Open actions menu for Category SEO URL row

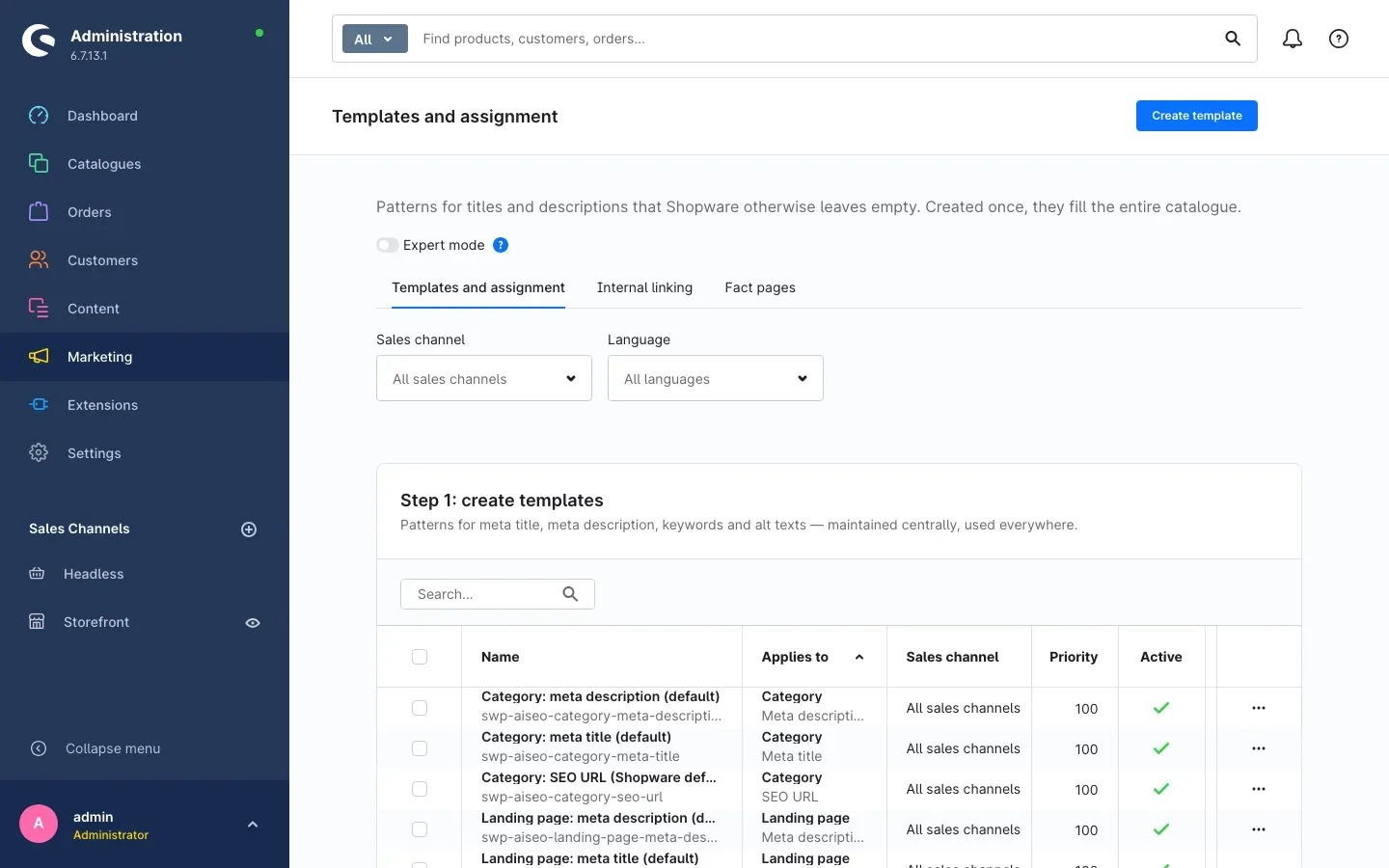click(x=1259, y=789)
